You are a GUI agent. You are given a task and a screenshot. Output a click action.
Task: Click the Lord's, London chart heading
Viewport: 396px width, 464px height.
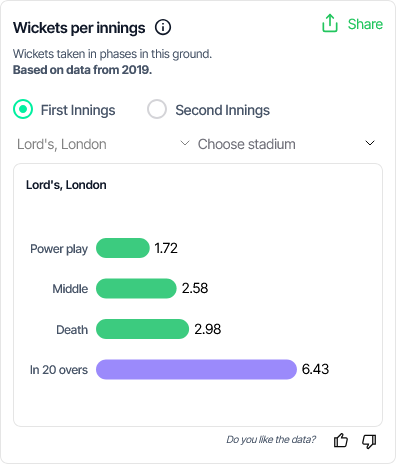pos(66,185)
